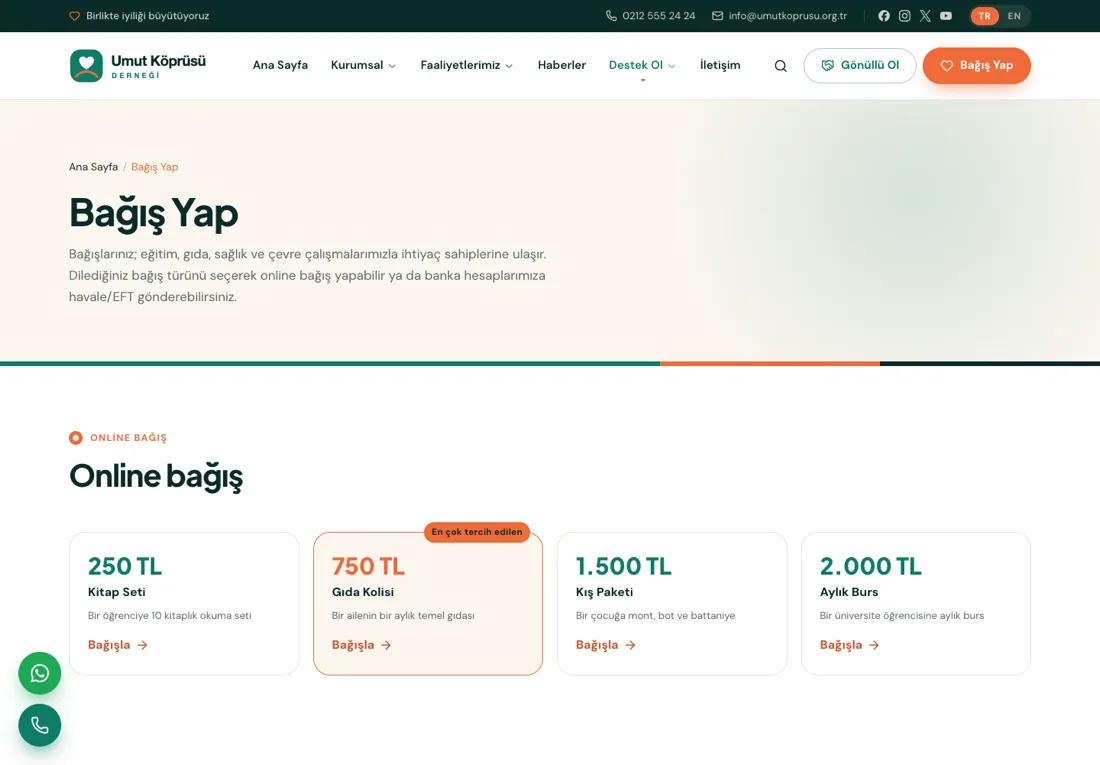Viewport: 1100px width, 765px height.
Task: Click the Gıda Kolisi card title
Action: coord(363,592)
